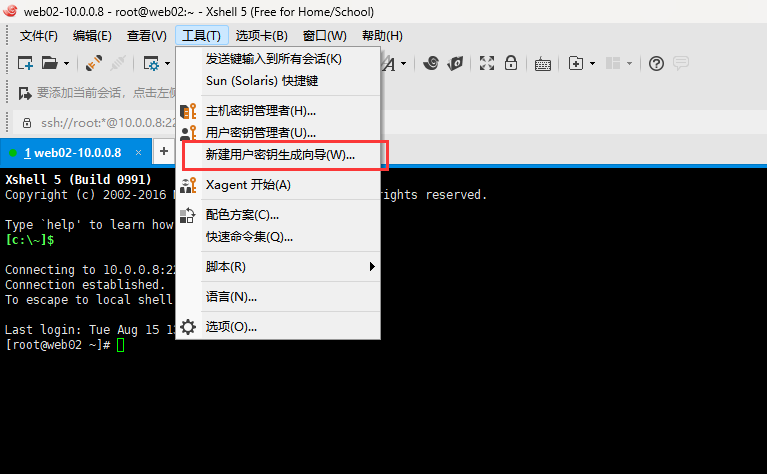Viewport: 767px width, 474px height.
Task: Click the add current session arrow icon
Action: (25, 93)
